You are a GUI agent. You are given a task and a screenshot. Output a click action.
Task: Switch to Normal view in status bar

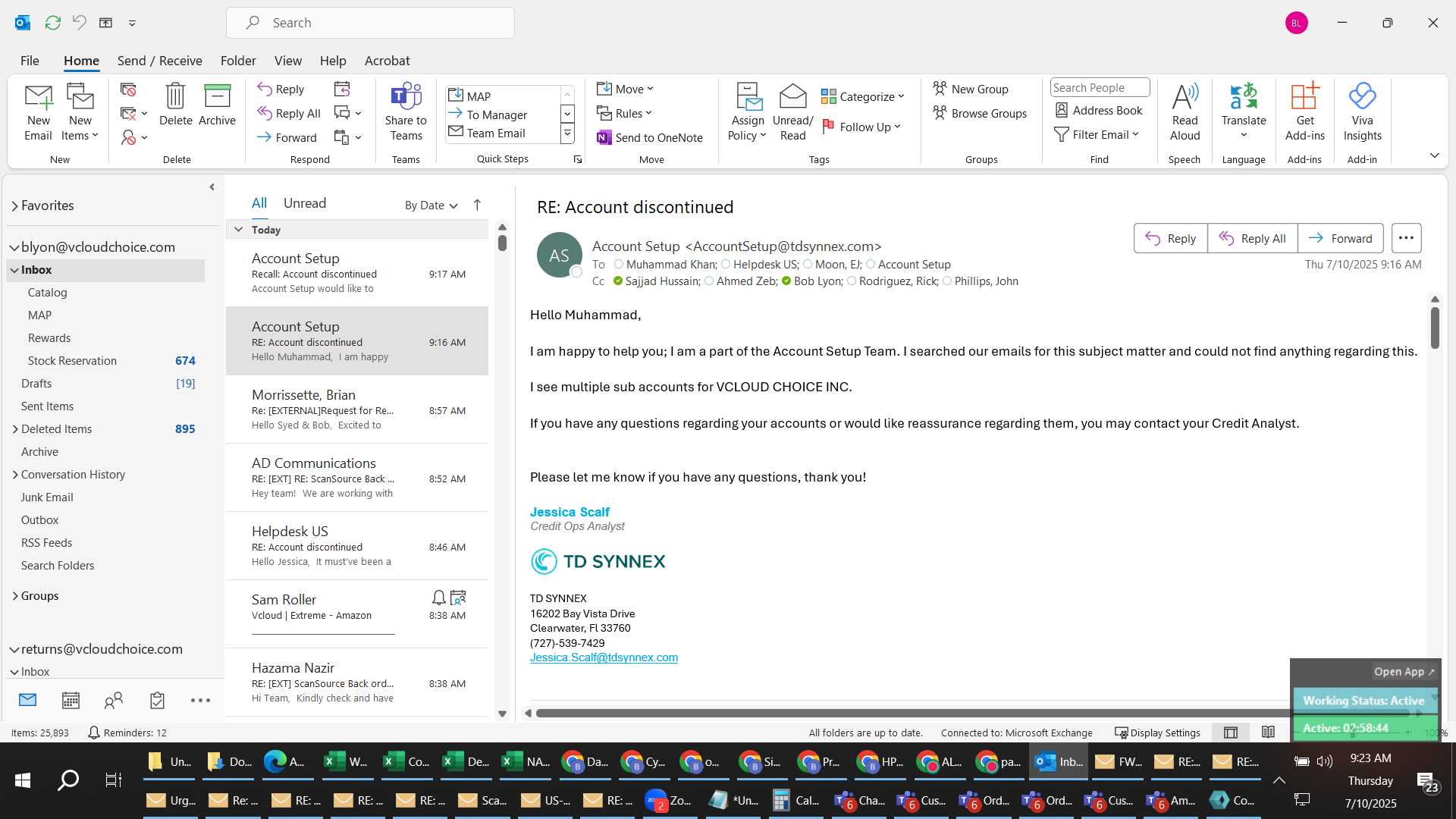pos(1231,733)
